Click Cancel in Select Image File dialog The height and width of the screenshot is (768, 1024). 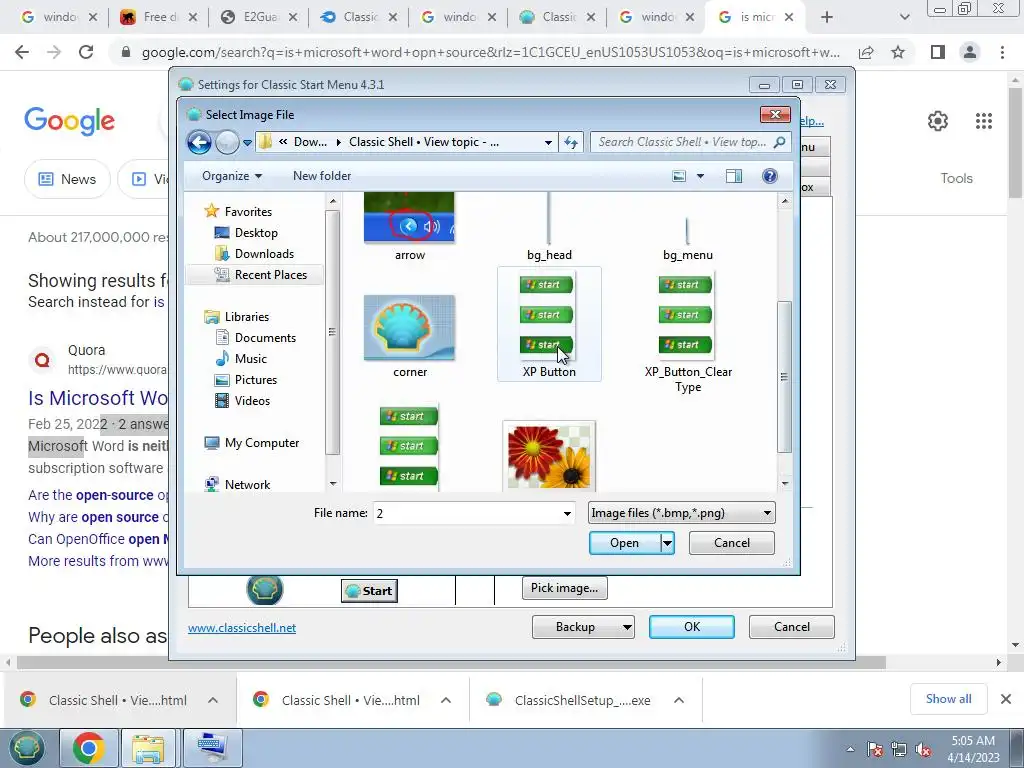(x=731, y=543)
